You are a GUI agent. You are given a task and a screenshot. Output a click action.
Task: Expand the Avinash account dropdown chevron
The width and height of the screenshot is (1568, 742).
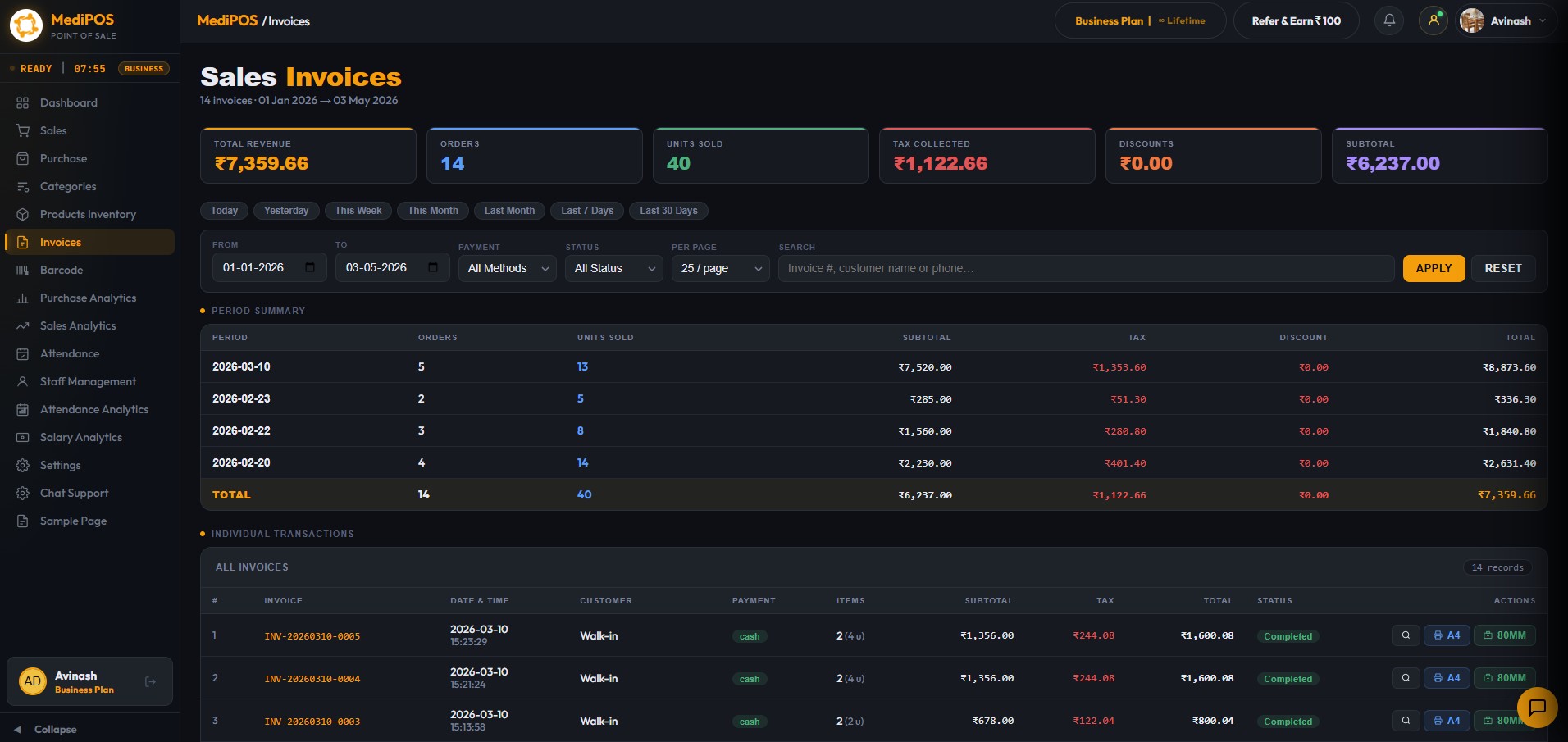1543,21
